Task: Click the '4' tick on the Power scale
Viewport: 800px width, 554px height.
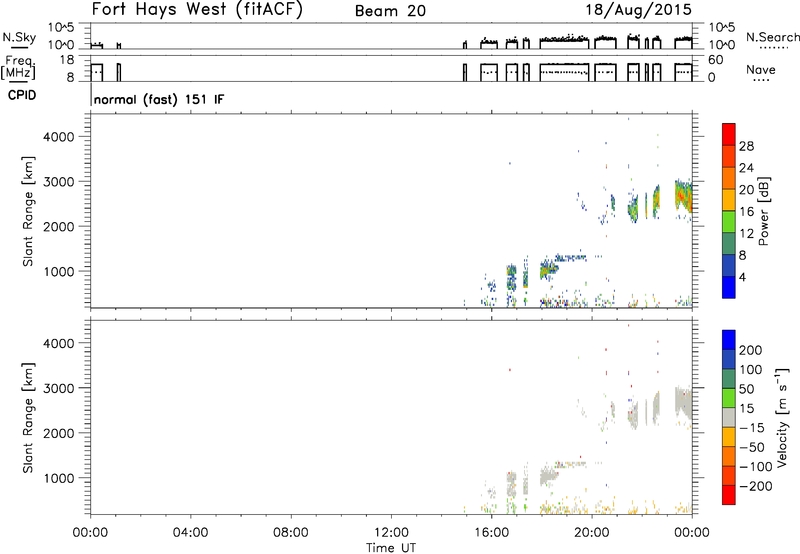Action: 742,277
